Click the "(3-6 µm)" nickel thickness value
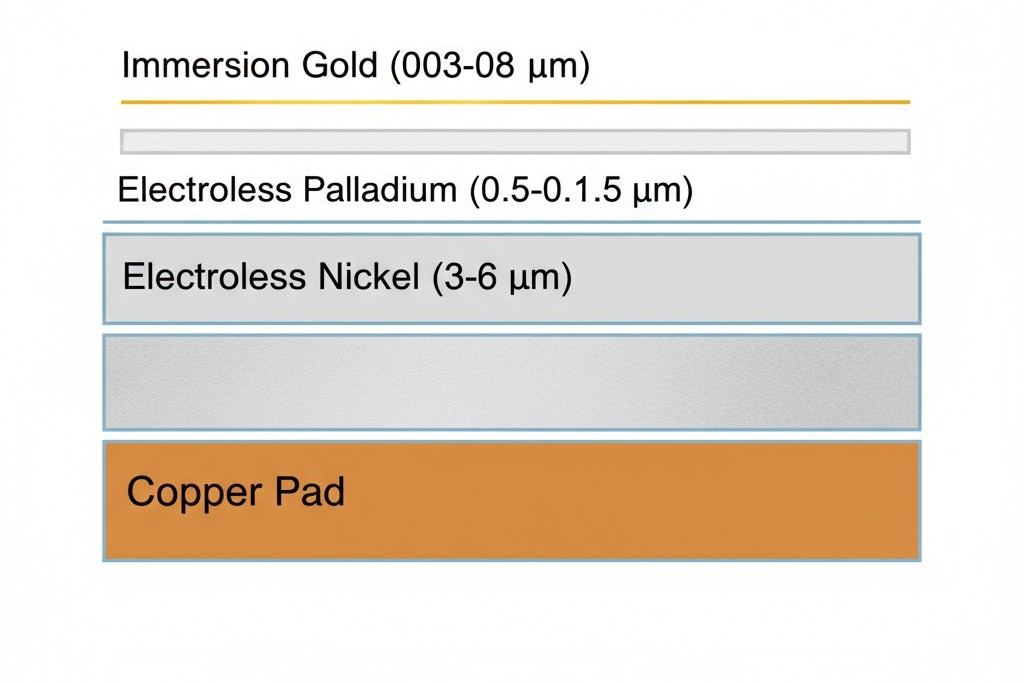The width and height of the screenshot is (1024, 683). coord(502,278)
